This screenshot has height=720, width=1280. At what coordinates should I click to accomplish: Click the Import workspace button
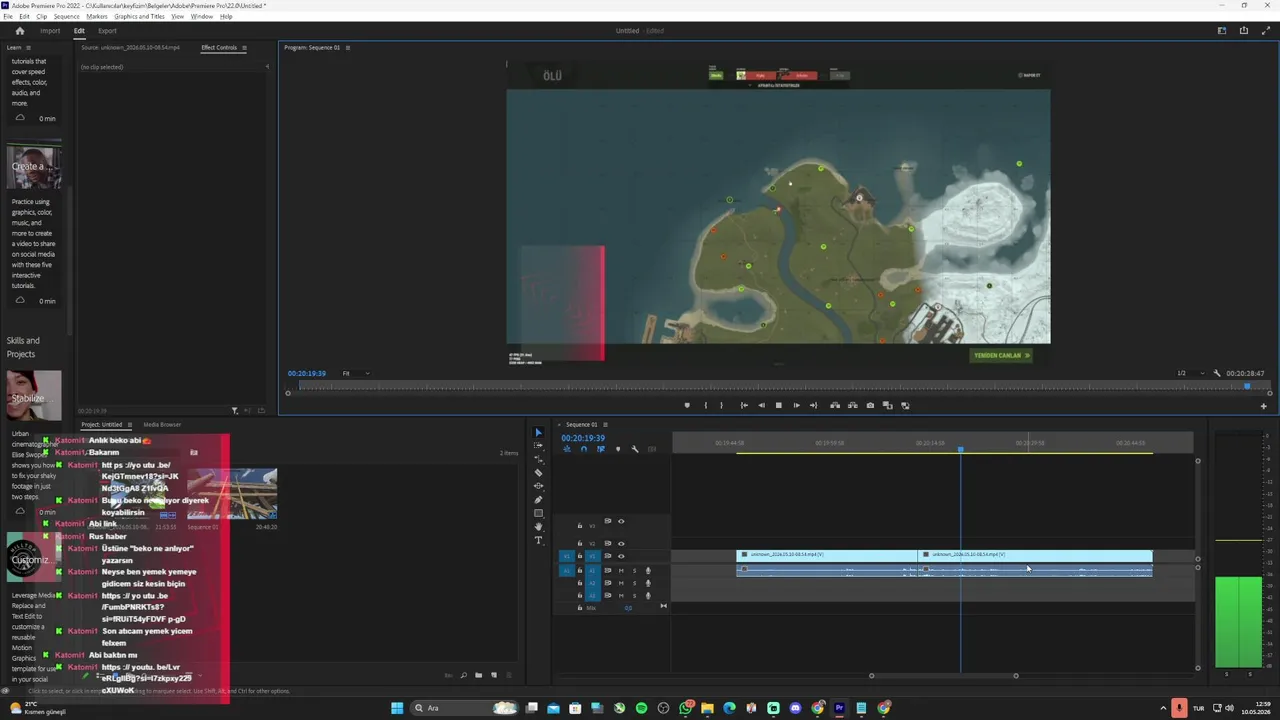click(50, 31)
